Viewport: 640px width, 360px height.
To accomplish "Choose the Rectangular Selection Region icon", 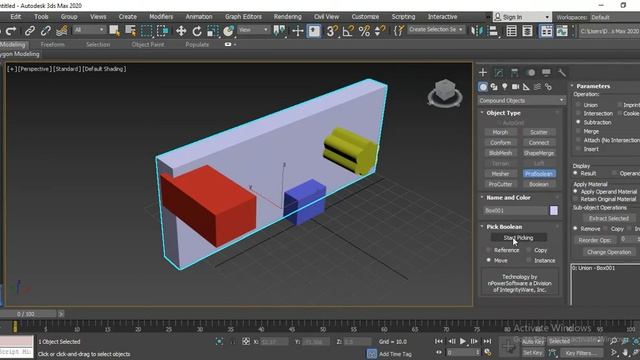I will click(147, 31).
